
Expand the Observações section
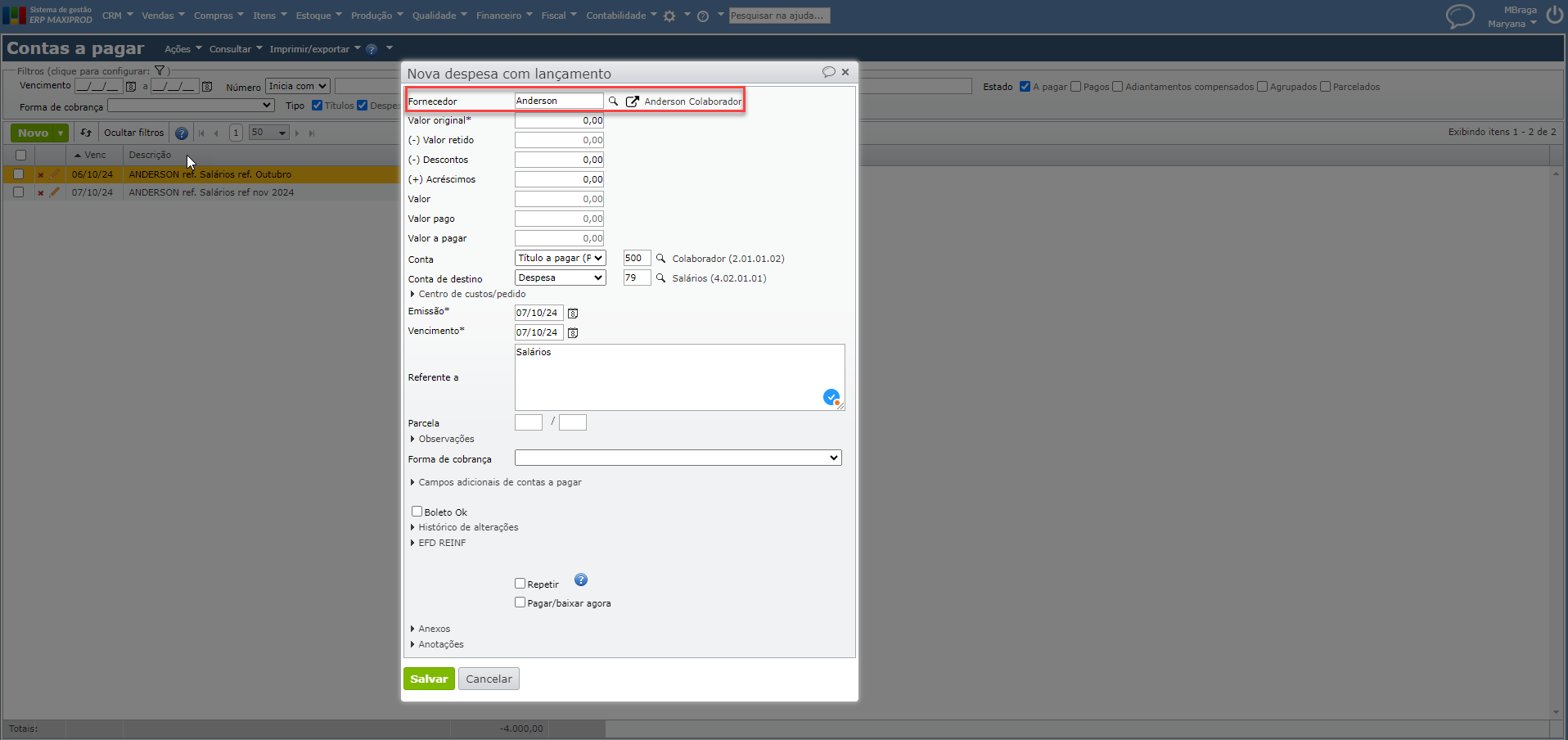(442, 439)
